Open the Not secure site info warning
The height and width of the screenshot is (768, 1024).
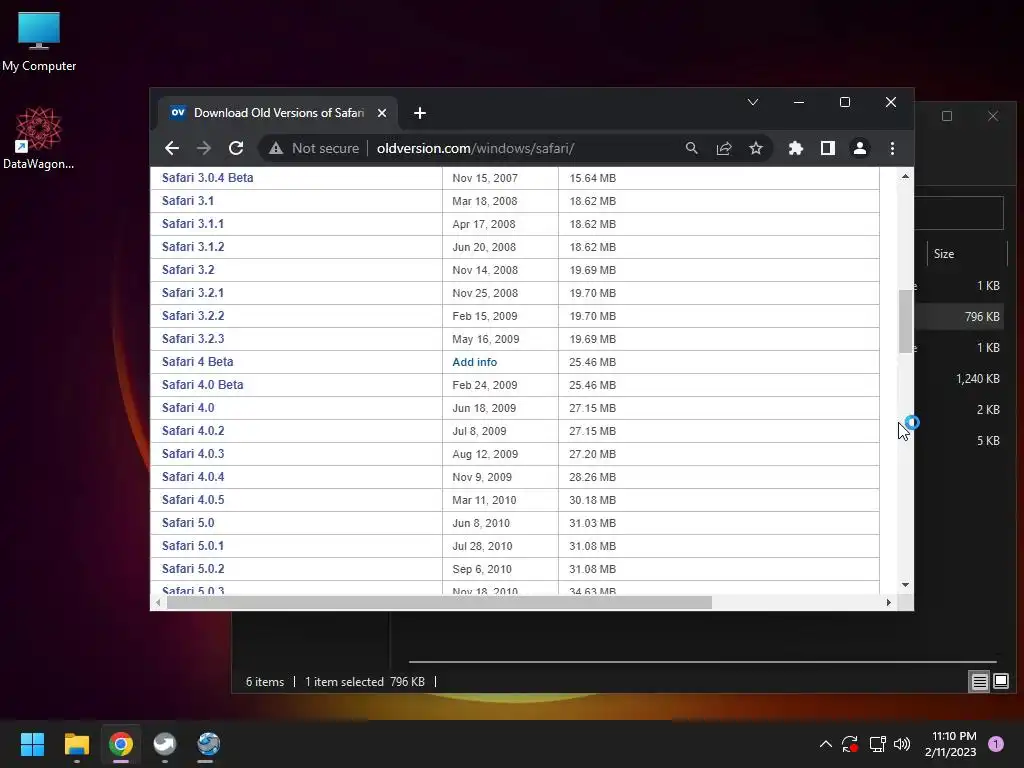pyautogui.click(x=314, y=148)
